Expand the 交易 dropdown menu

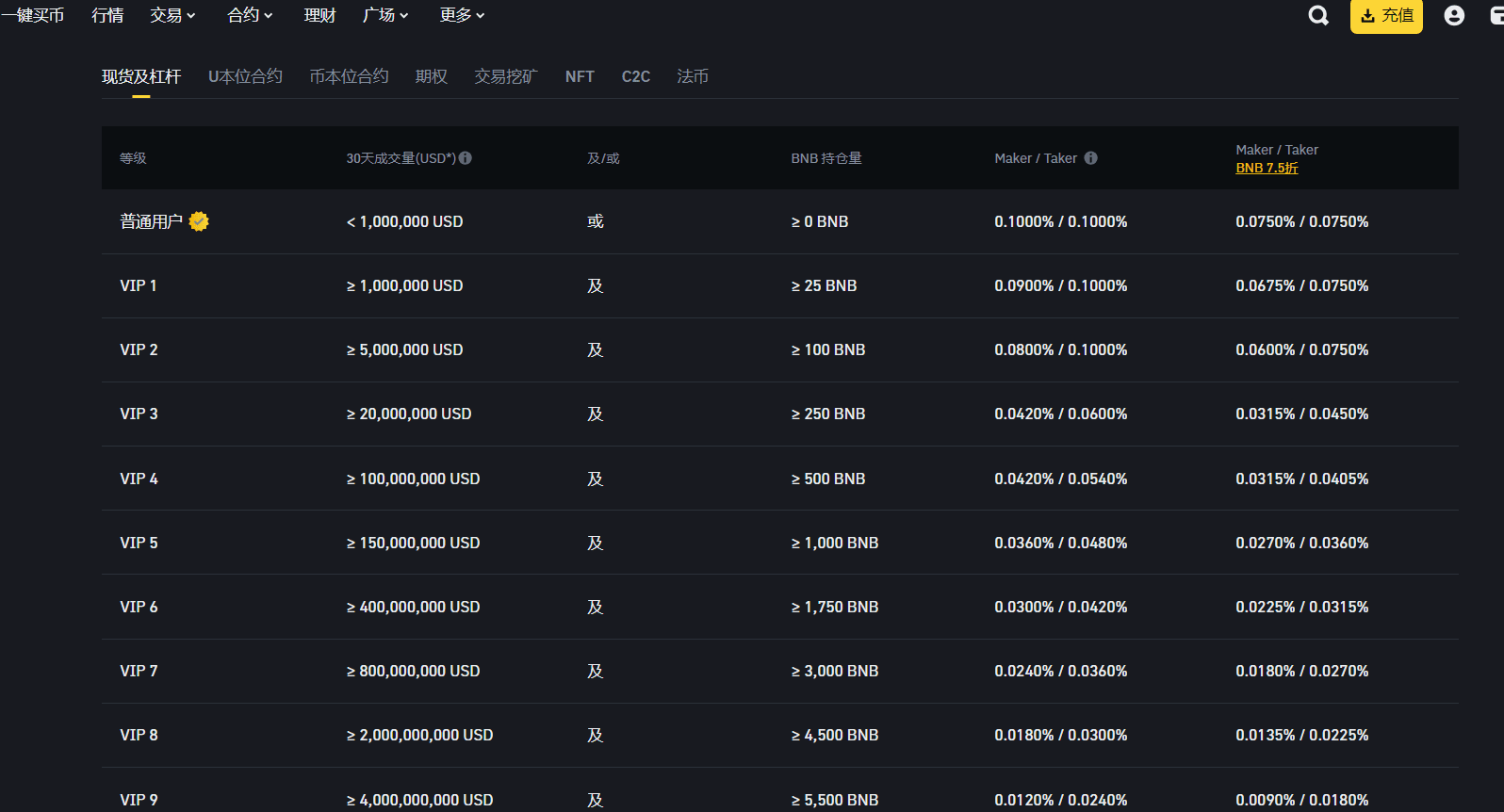(173, 15)
